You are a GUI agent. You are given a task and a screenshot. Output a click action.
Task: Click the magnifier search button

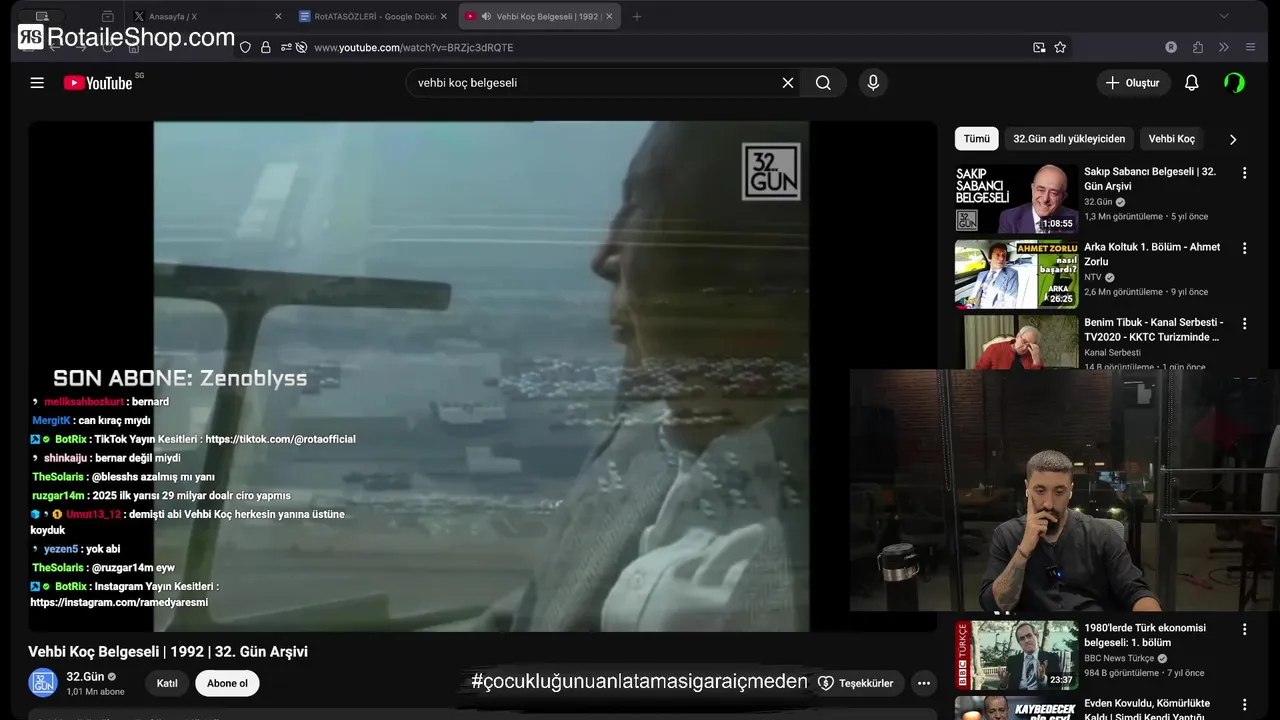(823, 83)
